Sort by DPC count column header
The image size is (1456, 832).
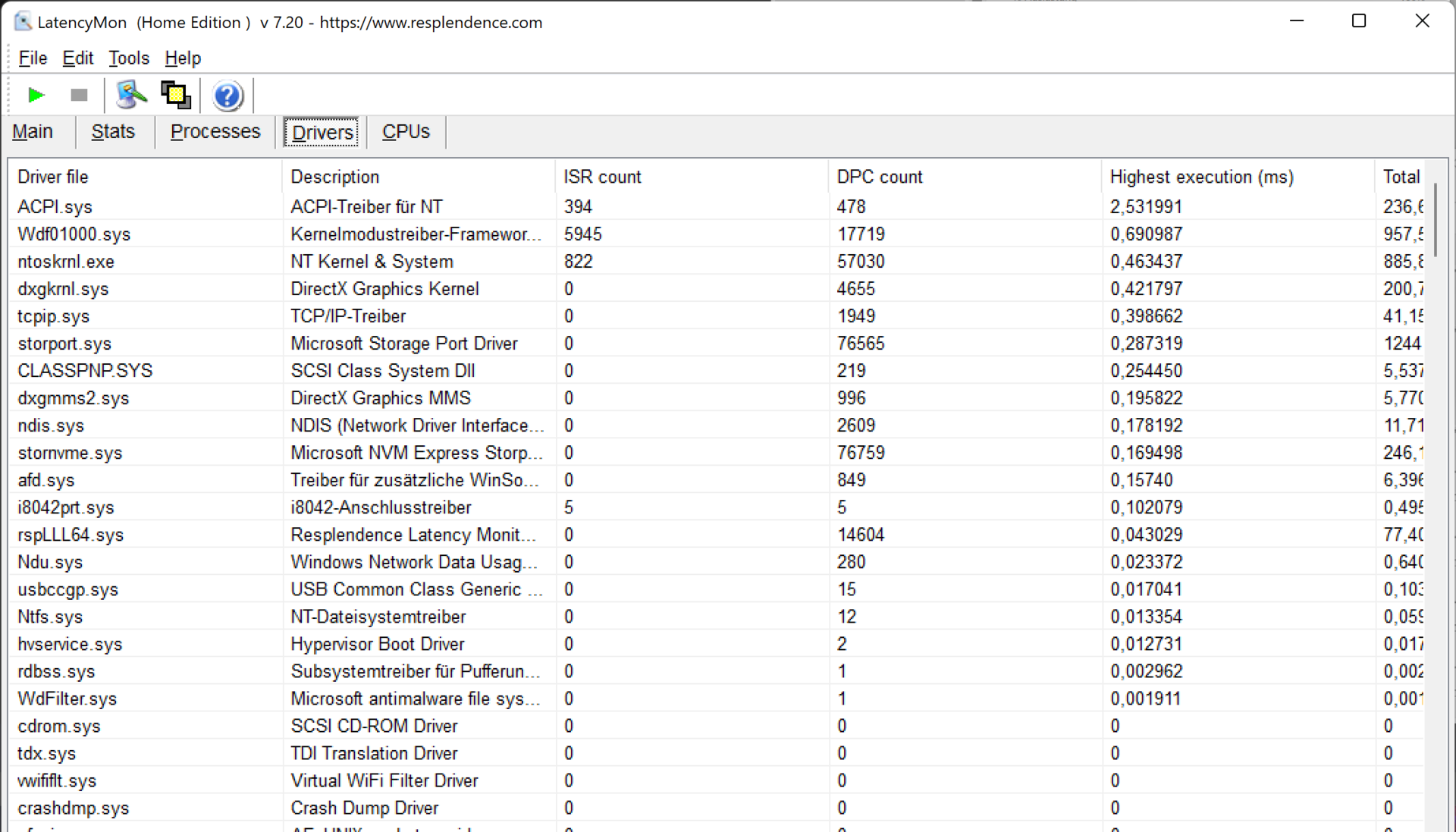[x=879, y=177]
